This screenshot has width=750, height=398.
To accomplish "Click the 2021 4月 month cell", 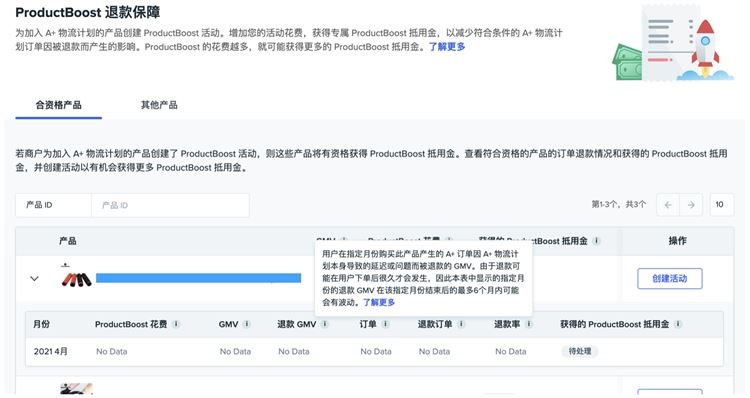I will pos(50,351).
